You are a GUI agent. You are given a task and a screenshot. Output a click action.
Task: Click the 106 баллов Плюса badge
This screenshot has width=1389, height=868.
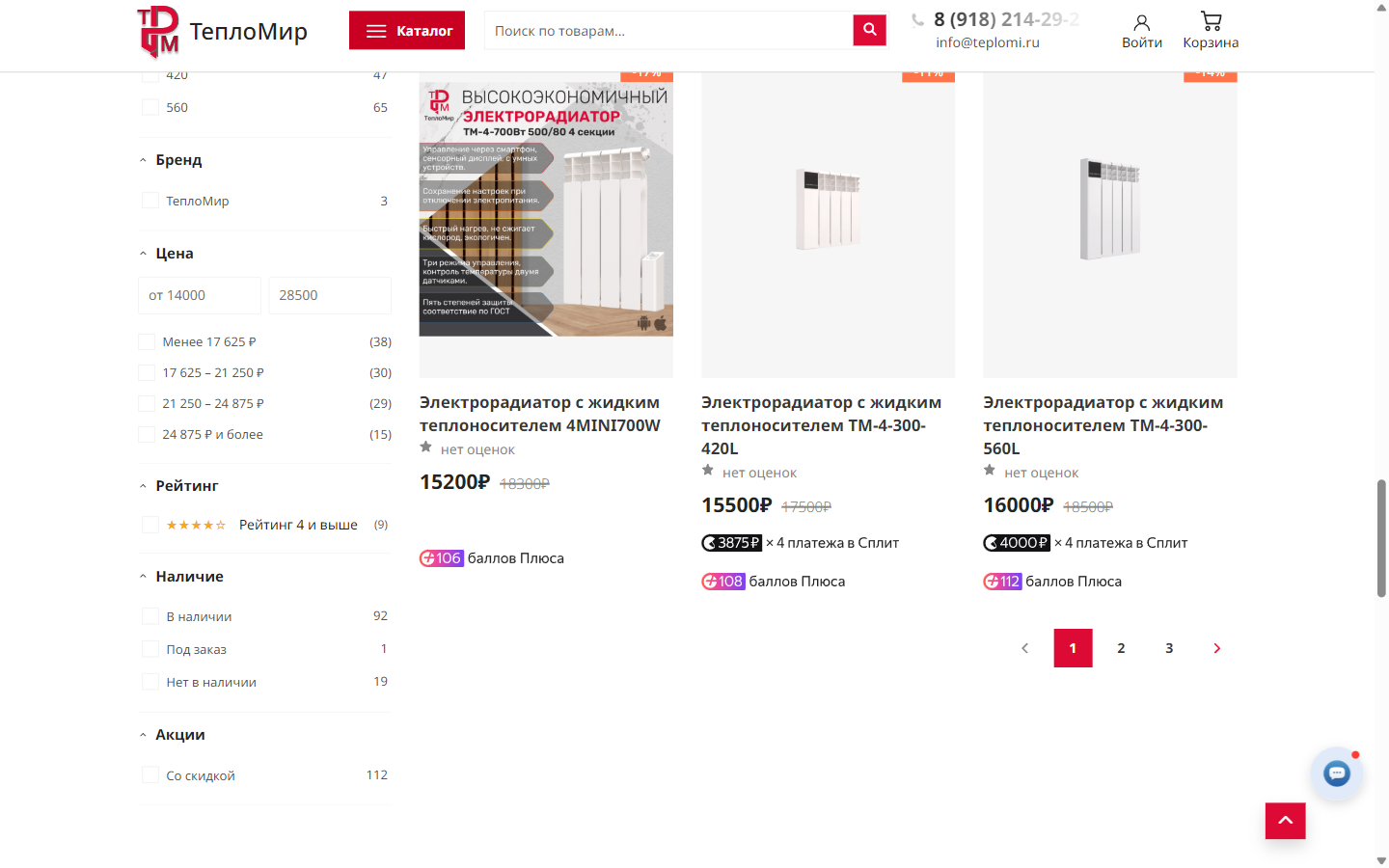pos(442,558)
